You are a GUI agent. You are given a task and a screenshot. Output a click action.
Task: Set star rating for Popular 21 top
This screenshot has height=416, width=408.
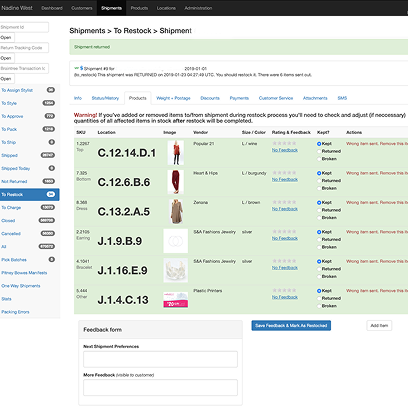pyautogui.click(x=284, y=143)
